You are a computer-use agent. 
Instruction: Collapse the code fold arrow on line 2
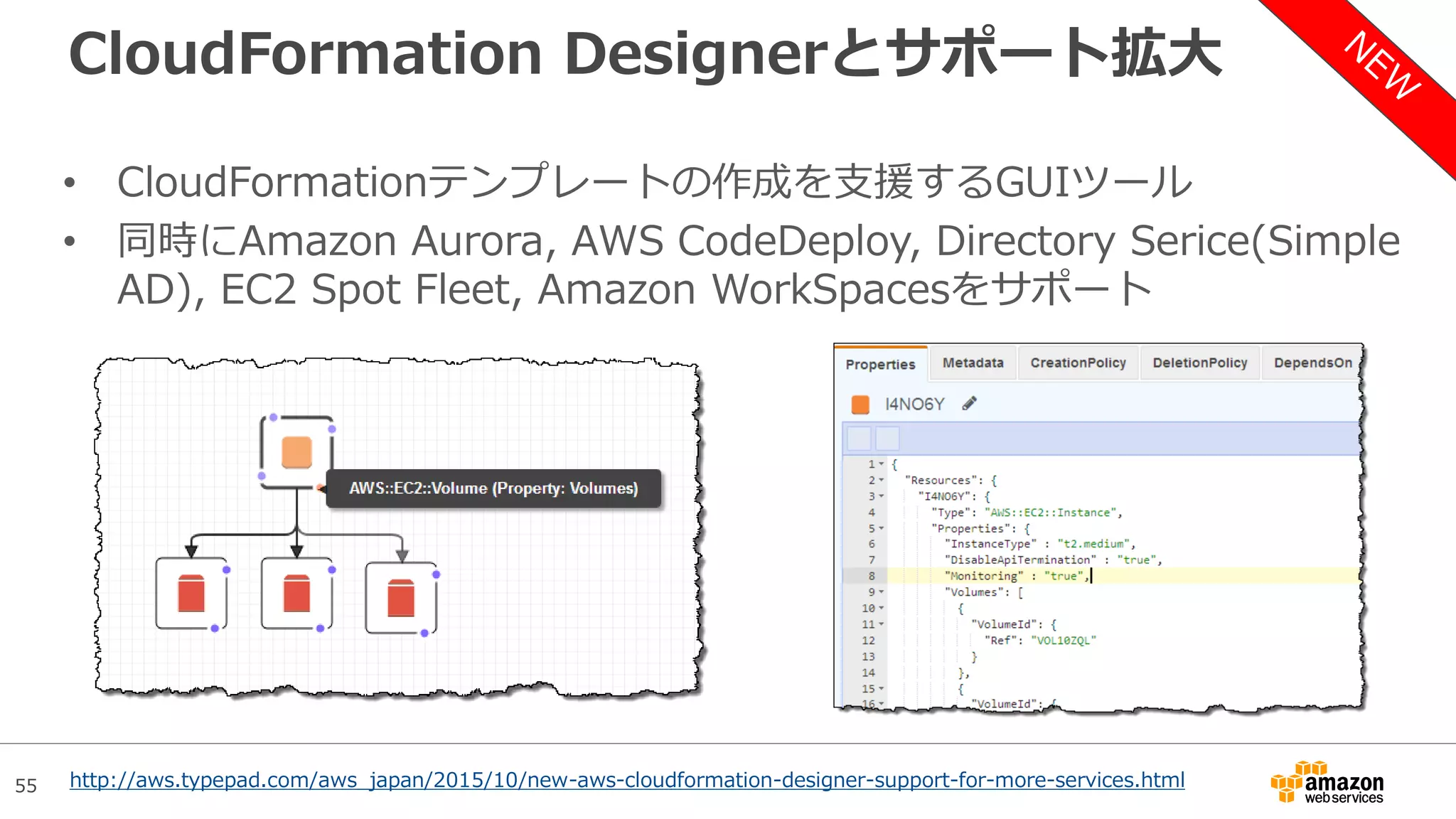coord(882,480)
